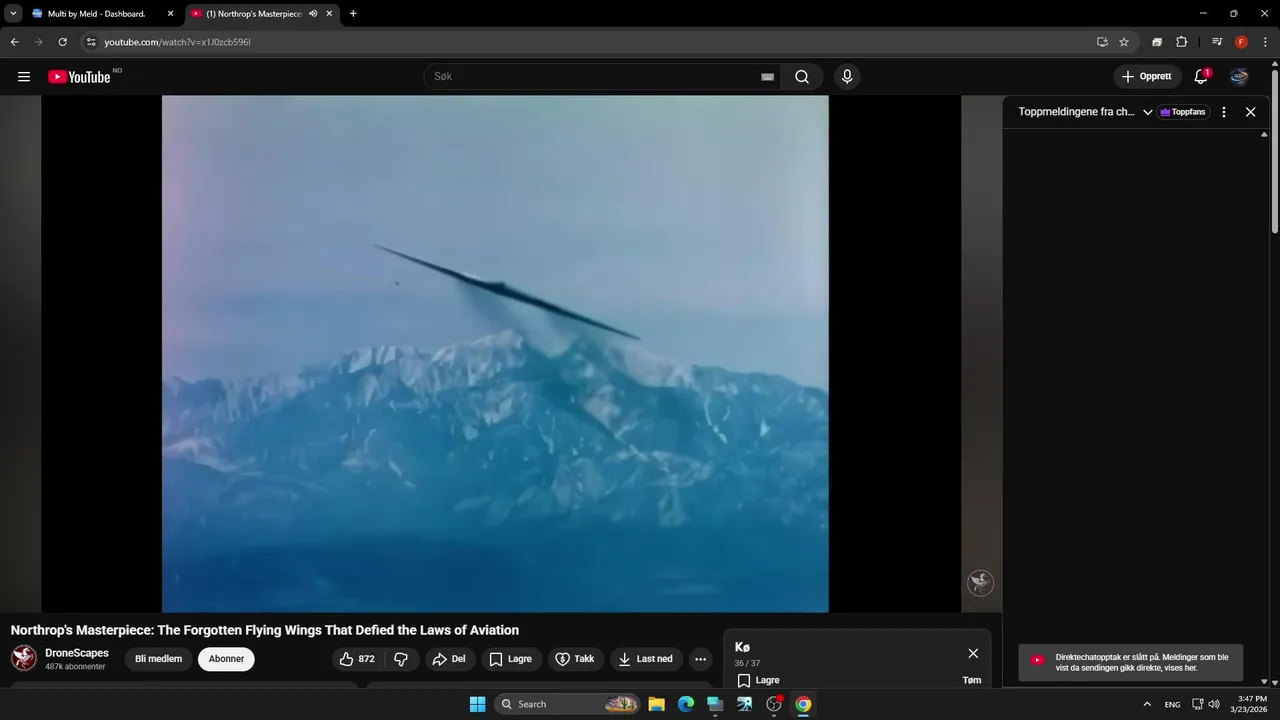Launch Microsoft Edge from the taskbar
This screenshot has height=720, width=1280.
coord(685,704)
